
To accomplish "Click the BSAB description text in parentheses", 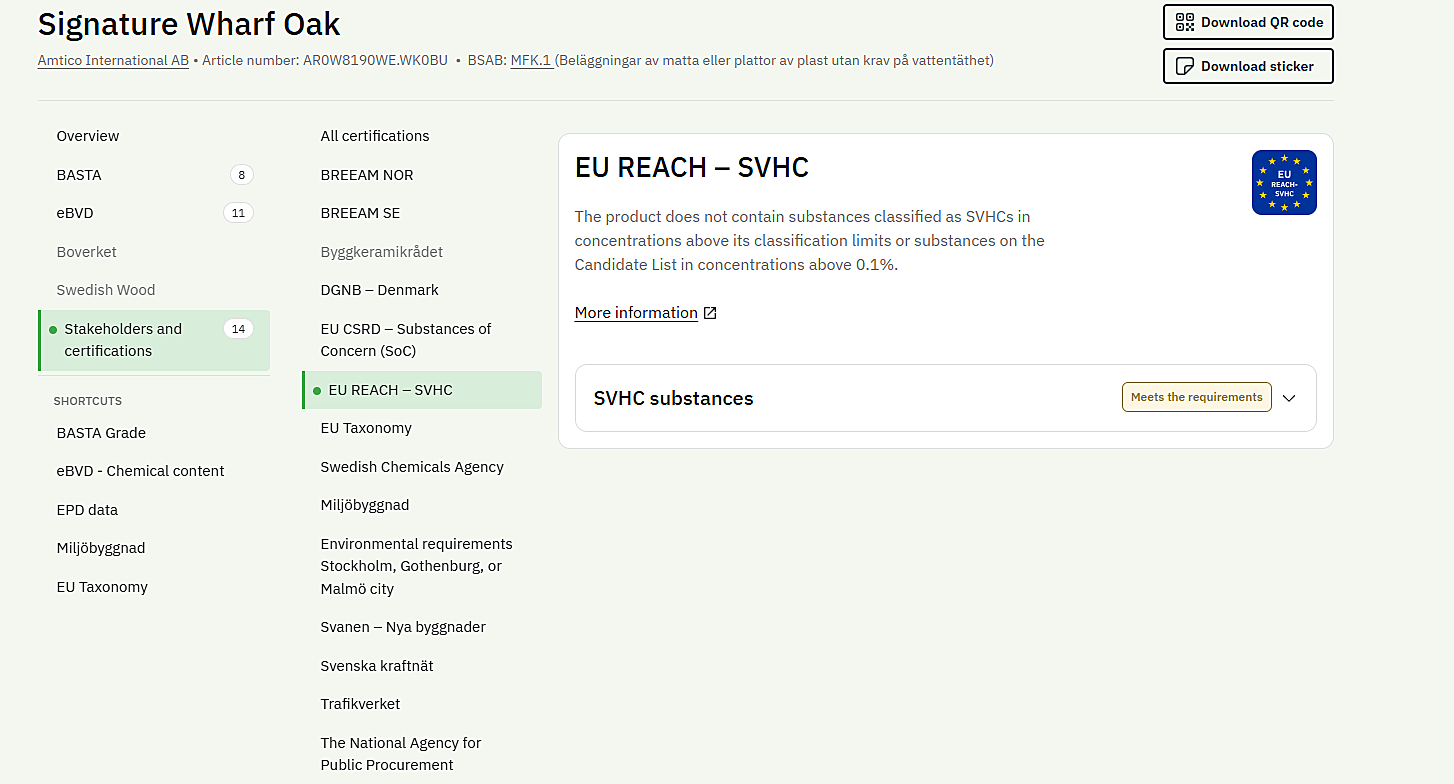I will (775, 60).
